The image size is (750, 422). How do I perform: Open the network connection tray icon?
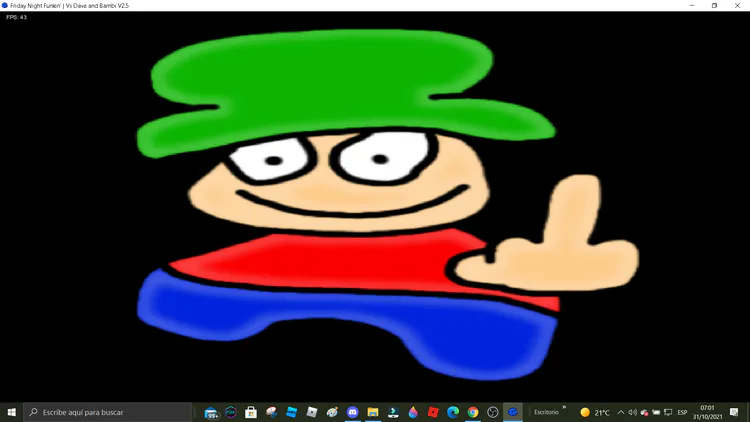[668, 412]
